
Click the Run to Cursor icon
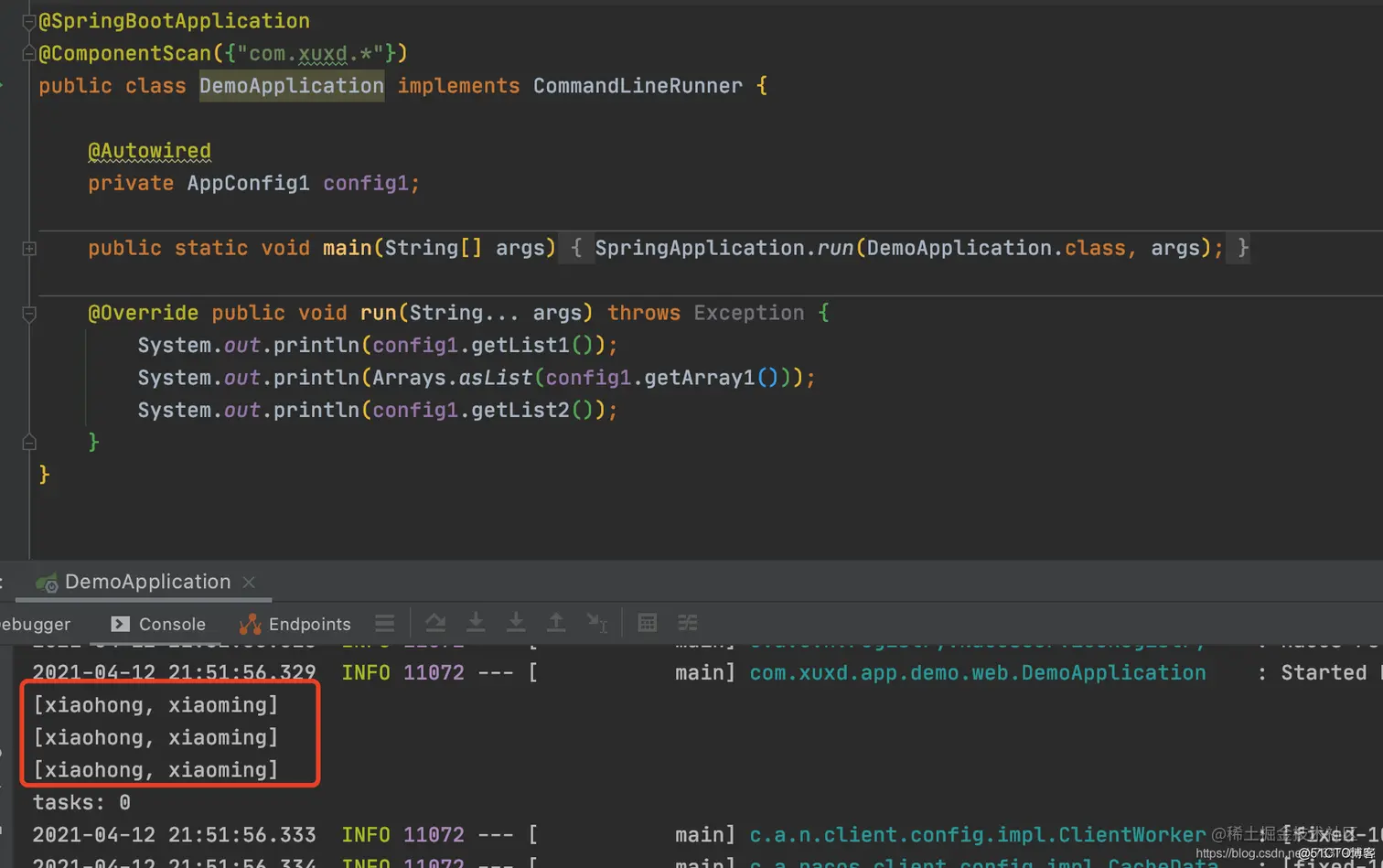(x=596, y=623)
